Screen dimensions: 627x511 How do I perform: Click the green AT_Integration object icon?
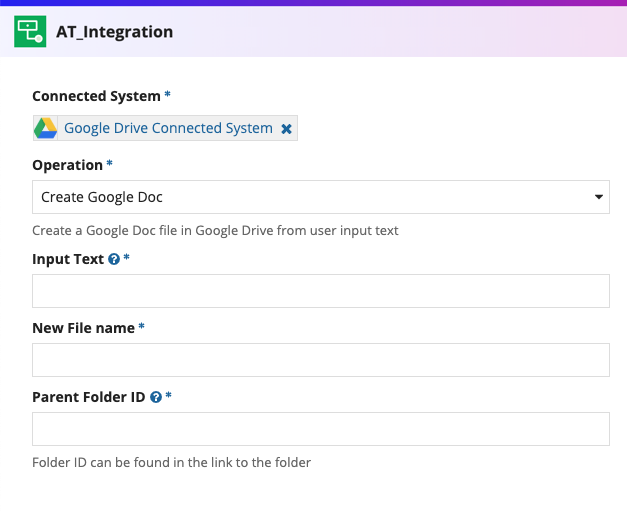tap(30, 32)
